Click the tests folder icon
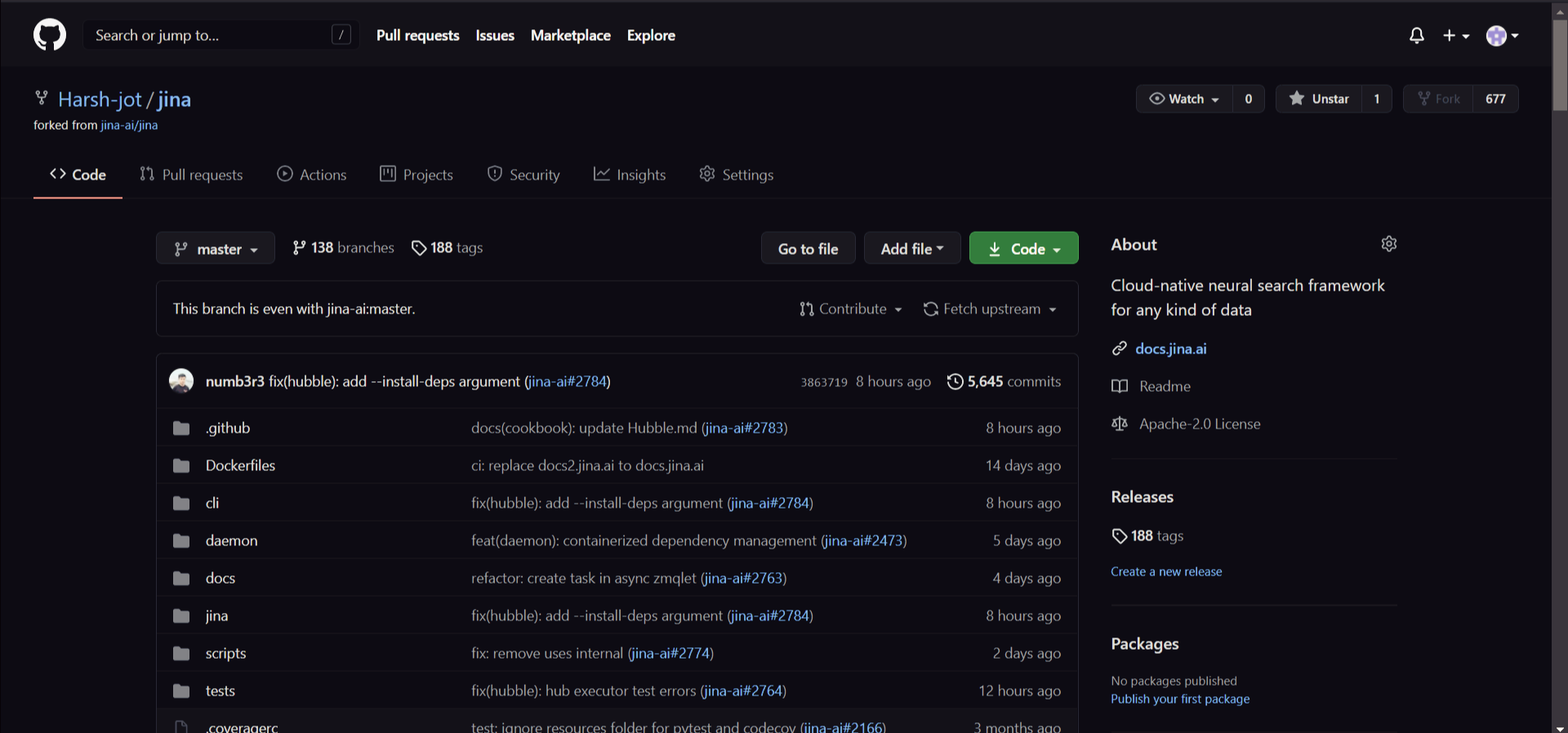This screenshot has height=733, width=1568. click(x=181, y=691)
